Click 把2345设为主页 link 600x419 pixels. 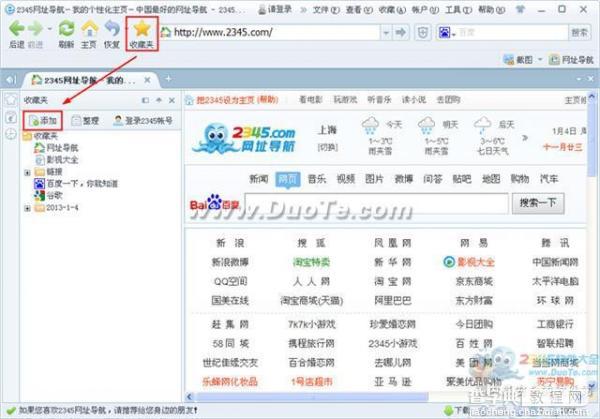[x=225, y=100]
